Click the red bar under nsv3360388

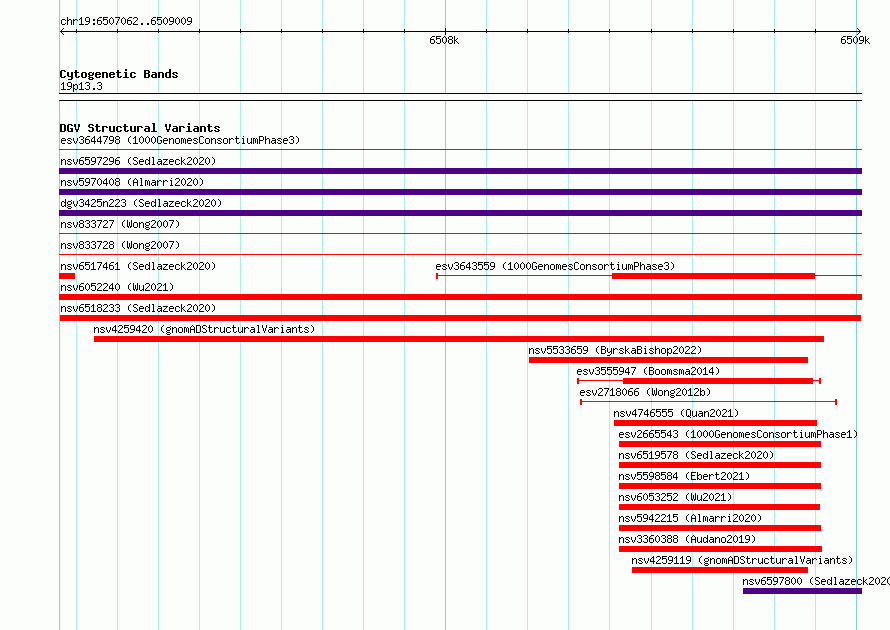(x=720, y=549)
